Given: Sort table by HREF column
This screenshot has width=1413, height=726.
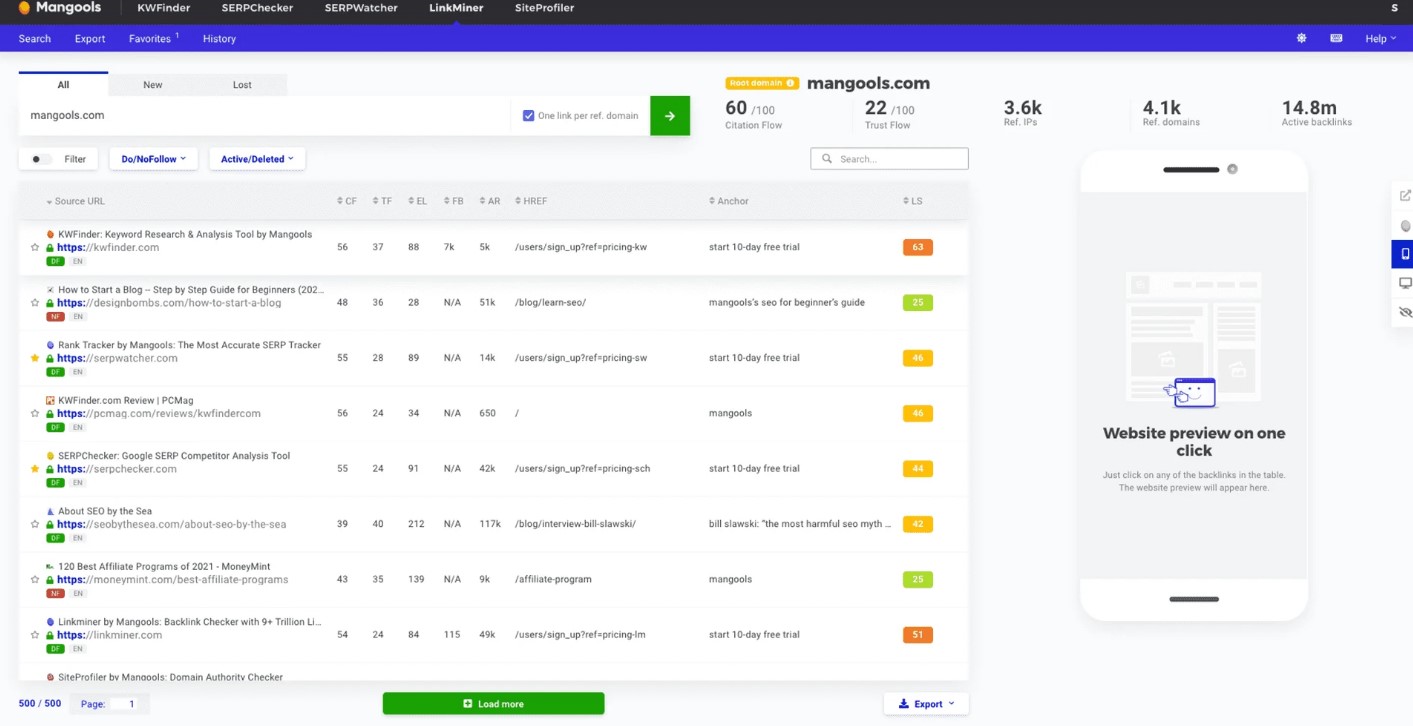Looking at the screenshot, I should point(531,201).
